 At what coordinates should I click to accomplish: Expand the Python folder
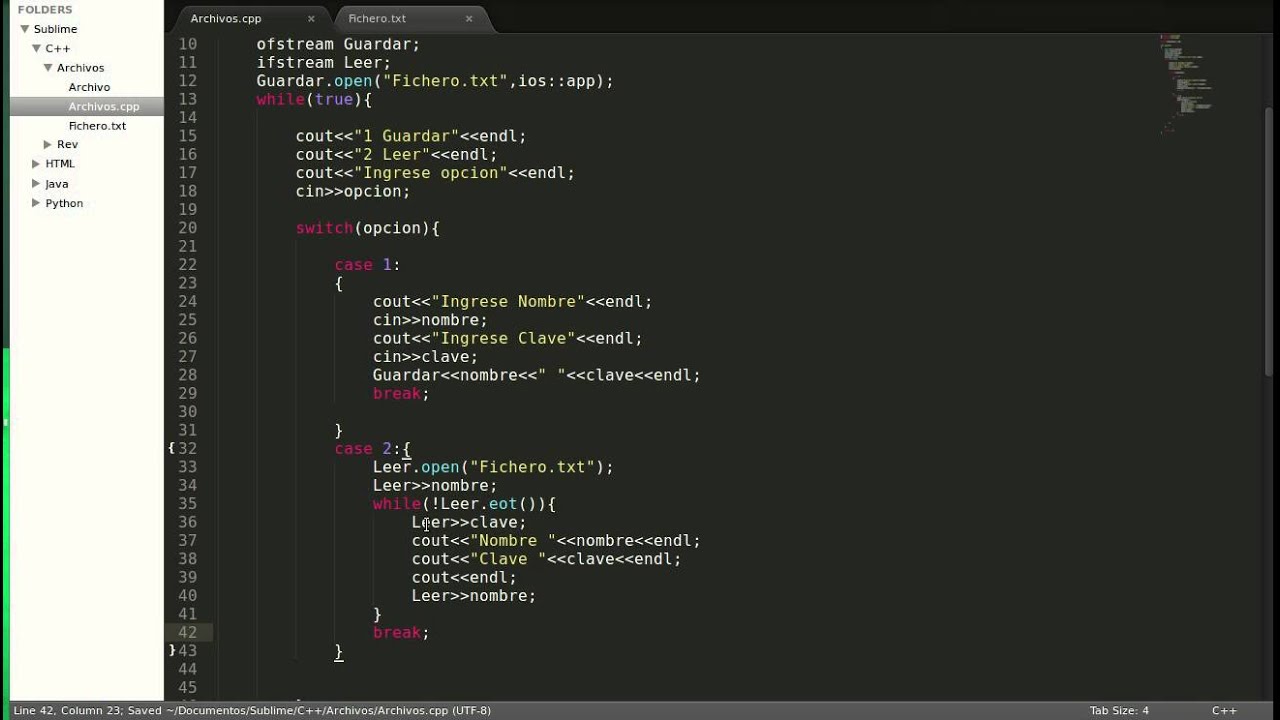(x=37, y=203)
